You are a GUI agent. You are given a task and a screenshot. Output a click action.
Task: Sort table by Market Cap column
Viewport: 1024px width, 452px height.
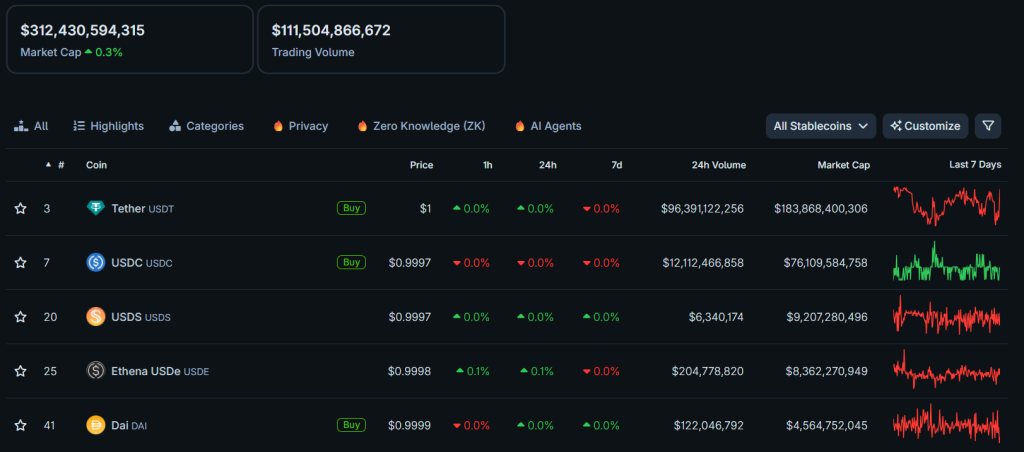[842, 165]
